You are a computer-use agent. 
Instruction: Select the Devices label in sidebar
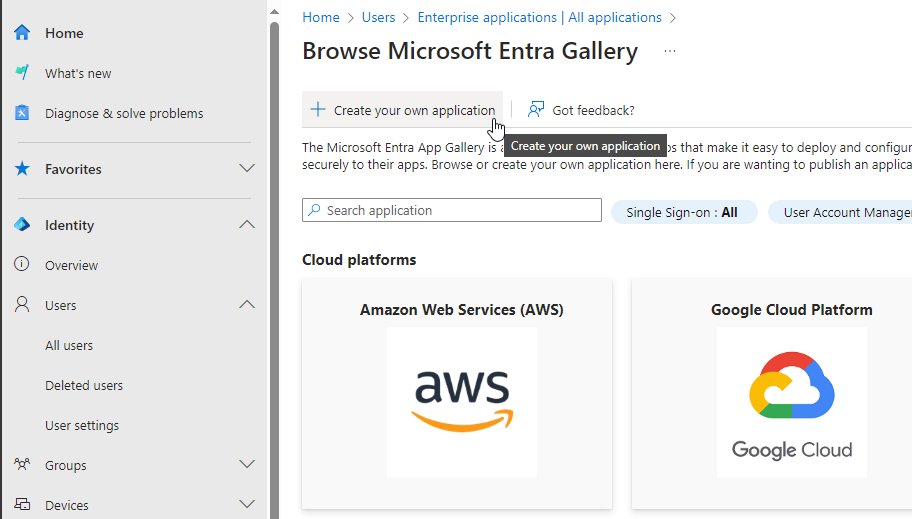pyautogui.click(x=67, y=506)
